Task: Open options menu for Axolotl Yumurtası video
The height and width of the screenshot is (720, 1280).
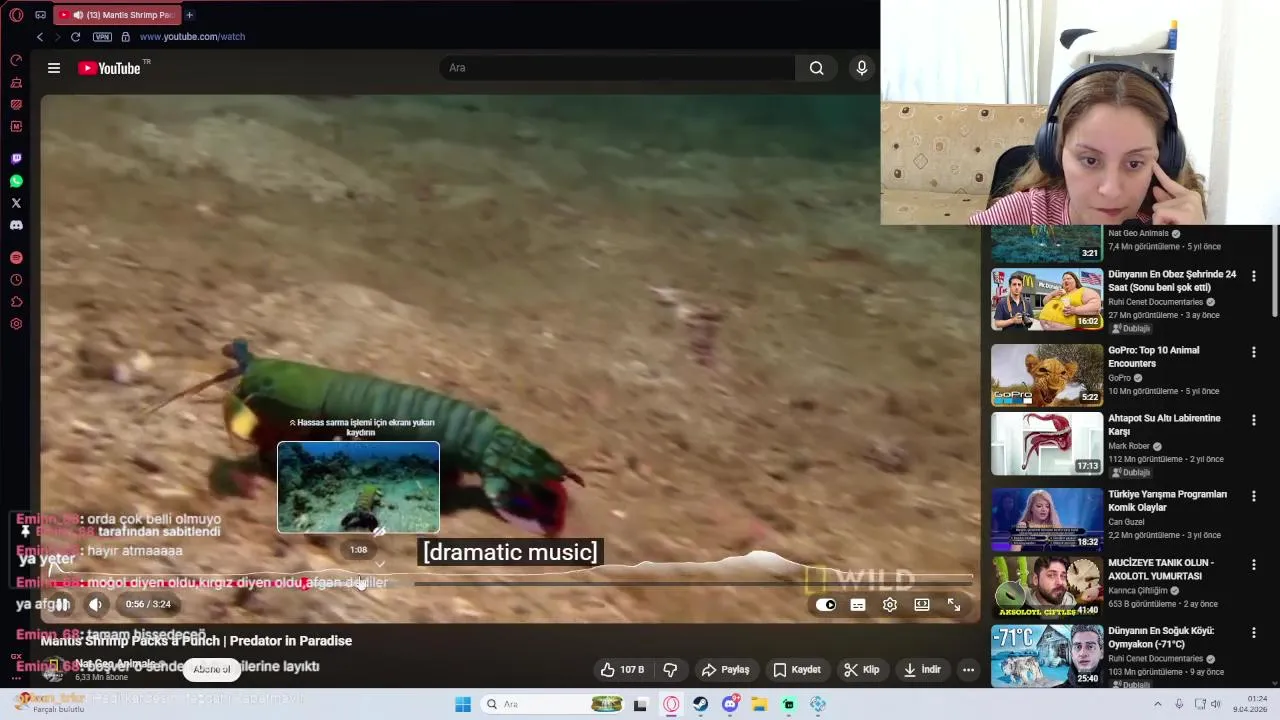Action: point(1254,564)
